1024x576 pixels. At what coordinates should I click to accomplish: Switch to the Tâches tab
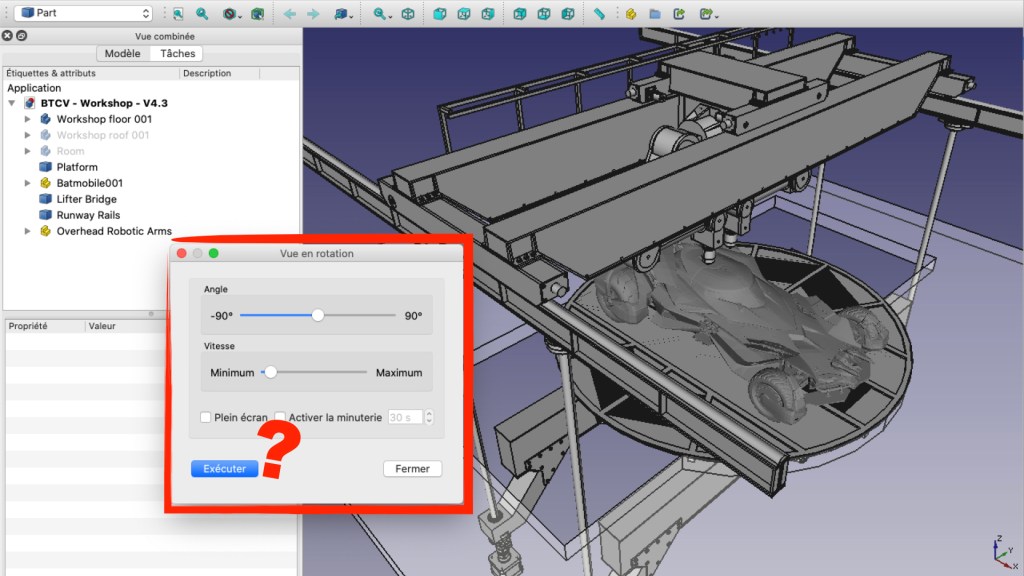(178, 54)
